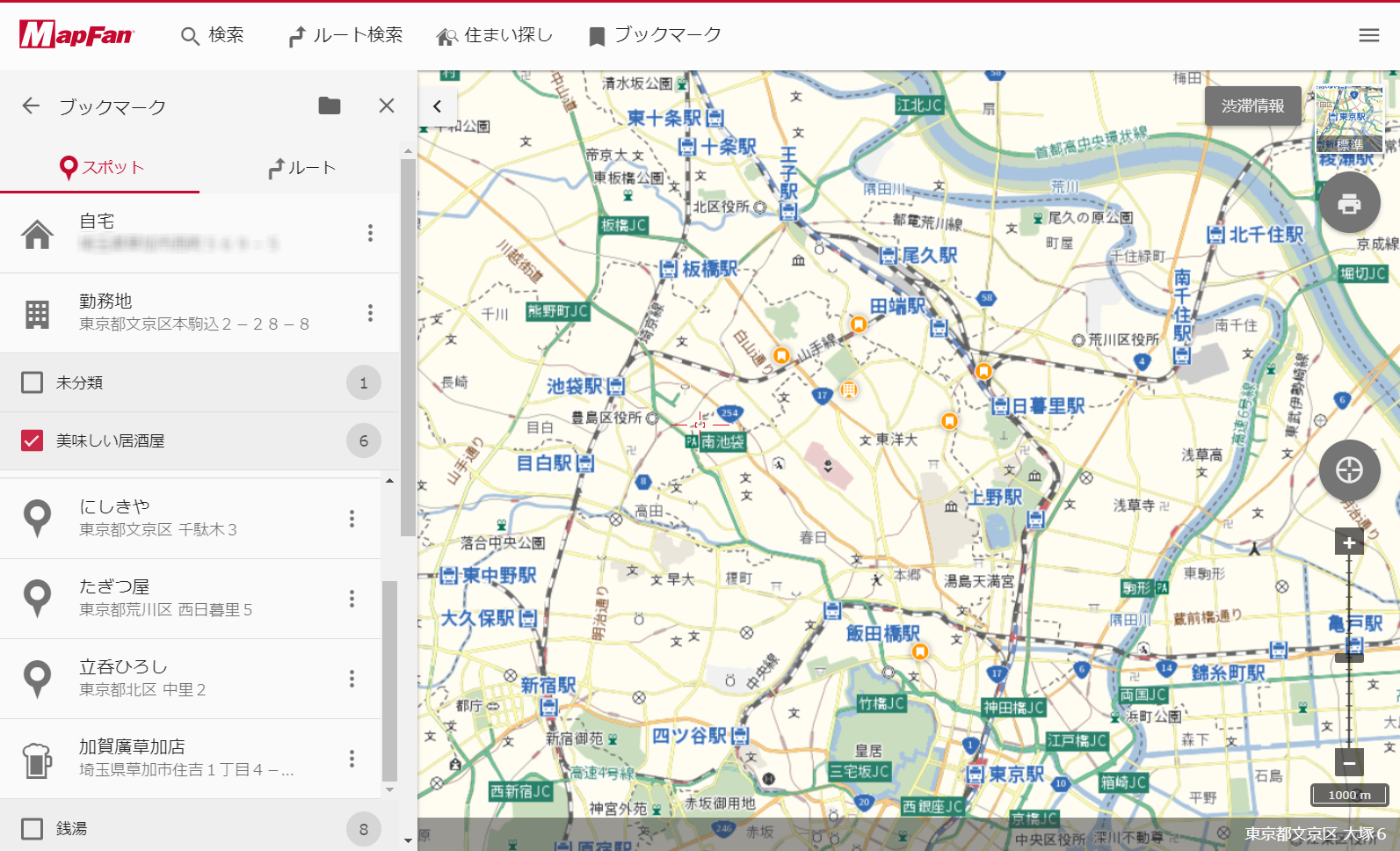
Task: Click the pin icon of 立呑ひろし
Action: coord(37,679)
